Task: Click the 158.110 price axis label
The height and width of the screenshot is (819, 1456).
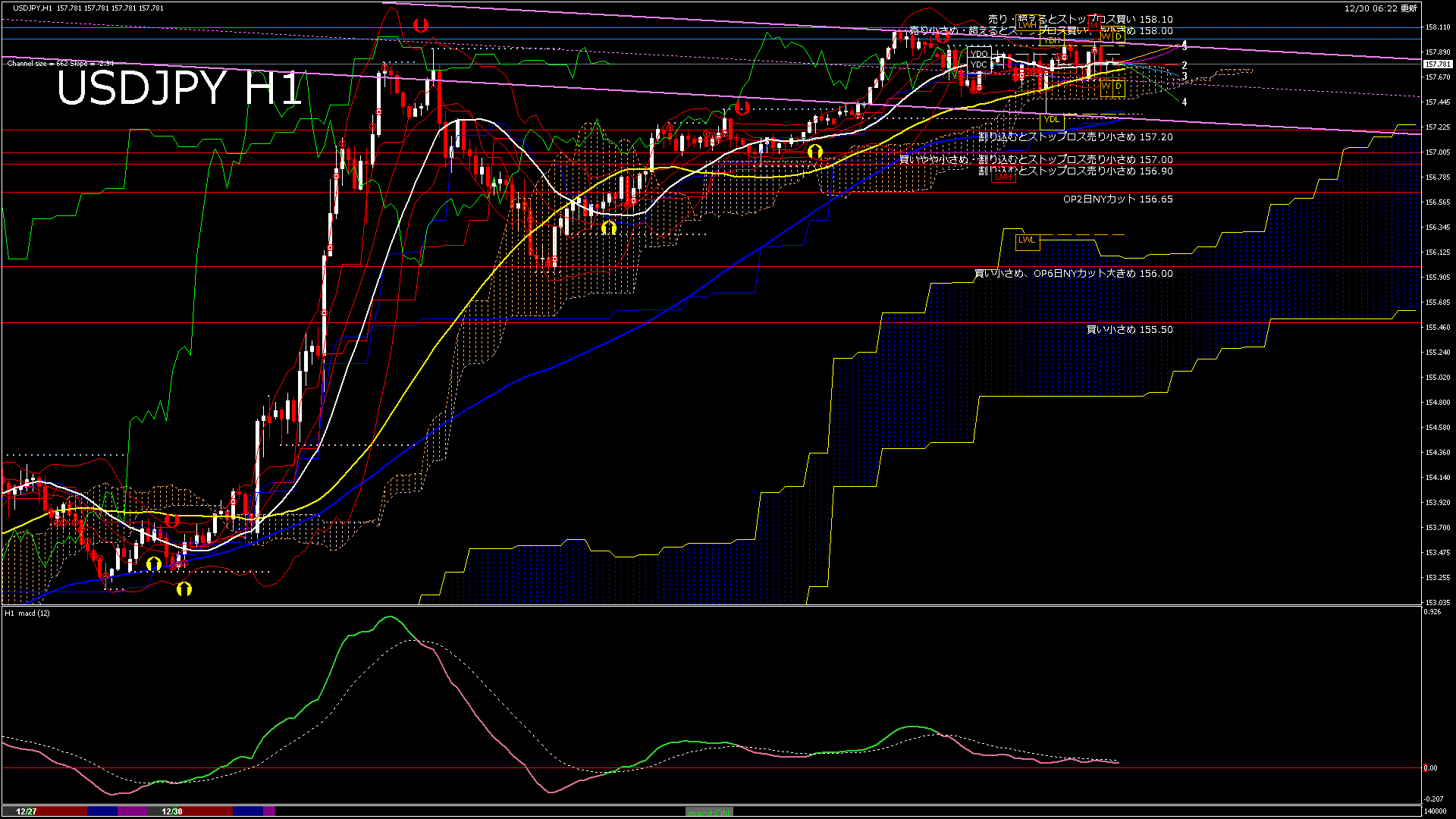Action: 1438,27
